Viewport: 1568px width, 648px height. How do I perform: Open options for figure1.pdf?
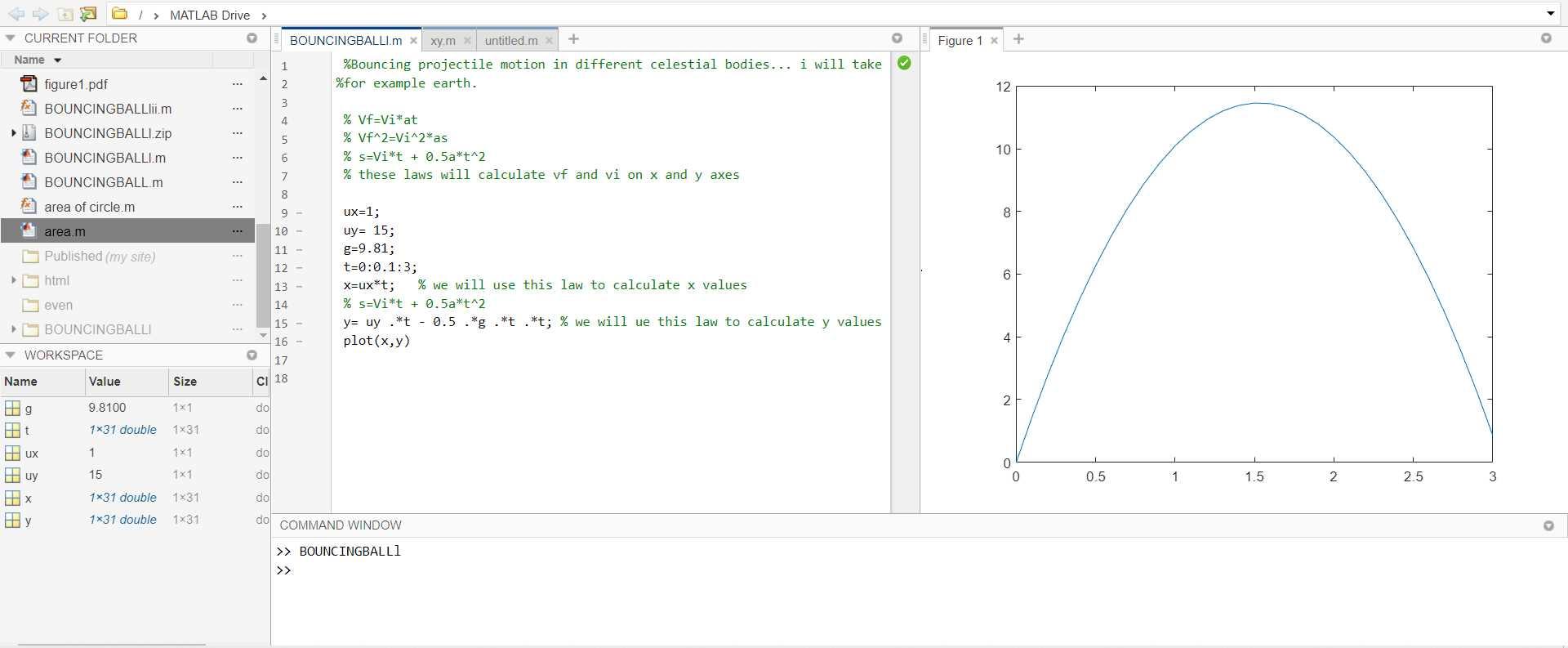pyautogui.click(x=237, y=84)
